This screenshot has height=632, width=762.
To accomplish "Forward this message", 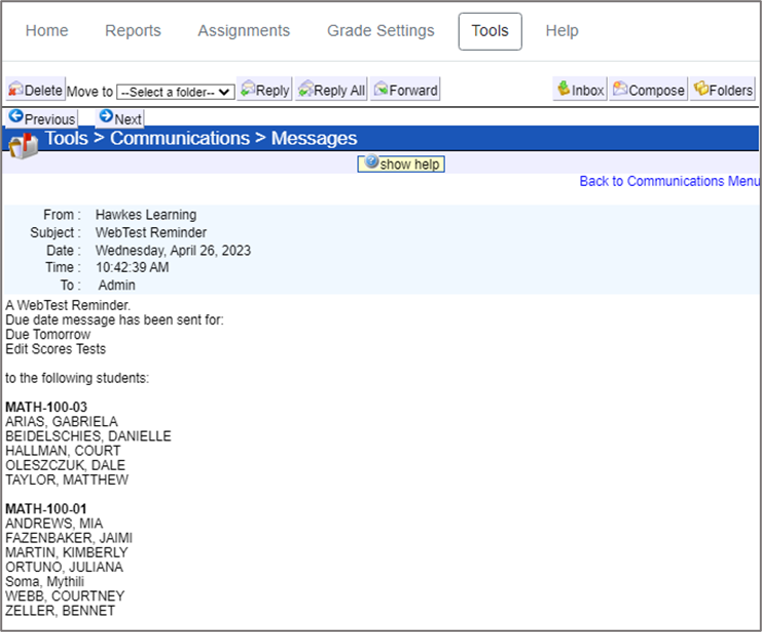I will 405,90.
